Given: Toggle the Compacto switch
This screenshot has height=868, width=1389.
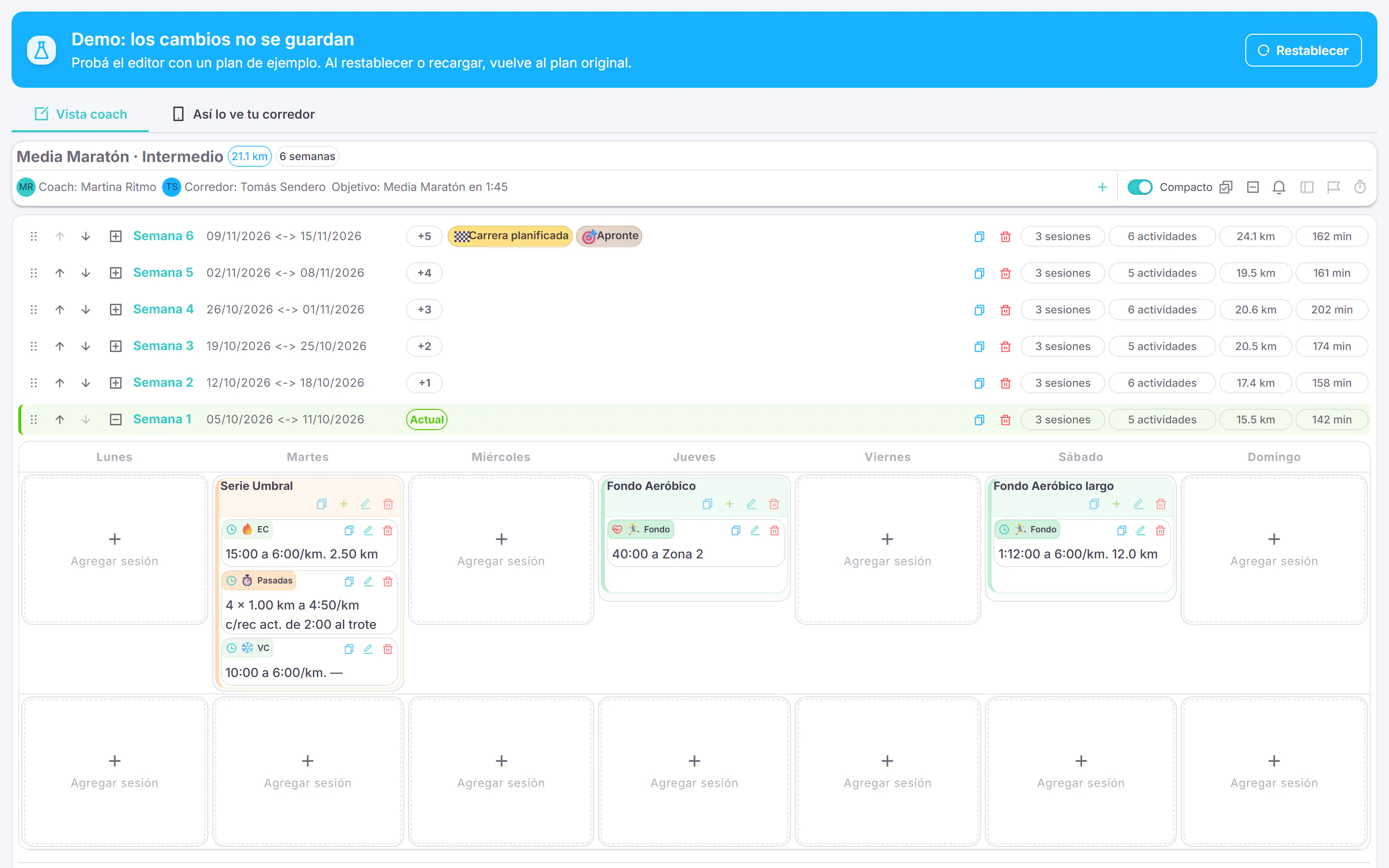Looking at the screenshot, I should click(1139, 187).
